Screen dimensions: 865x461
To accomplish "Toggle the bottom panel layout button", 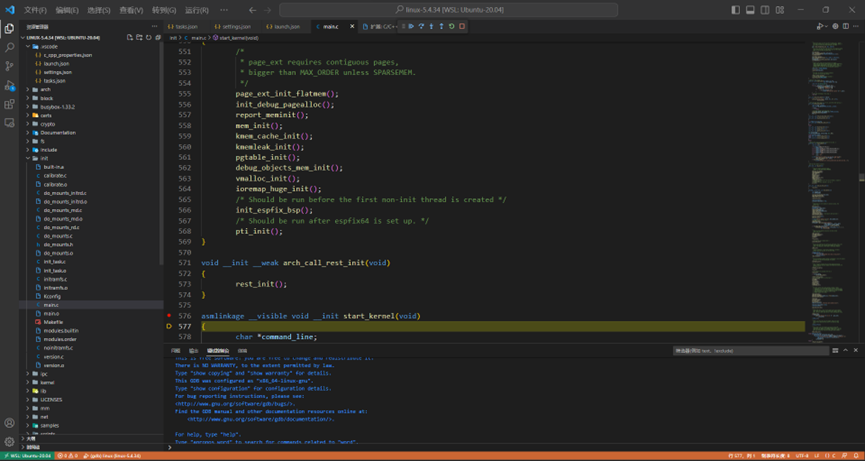I will [x=750, y=10].
